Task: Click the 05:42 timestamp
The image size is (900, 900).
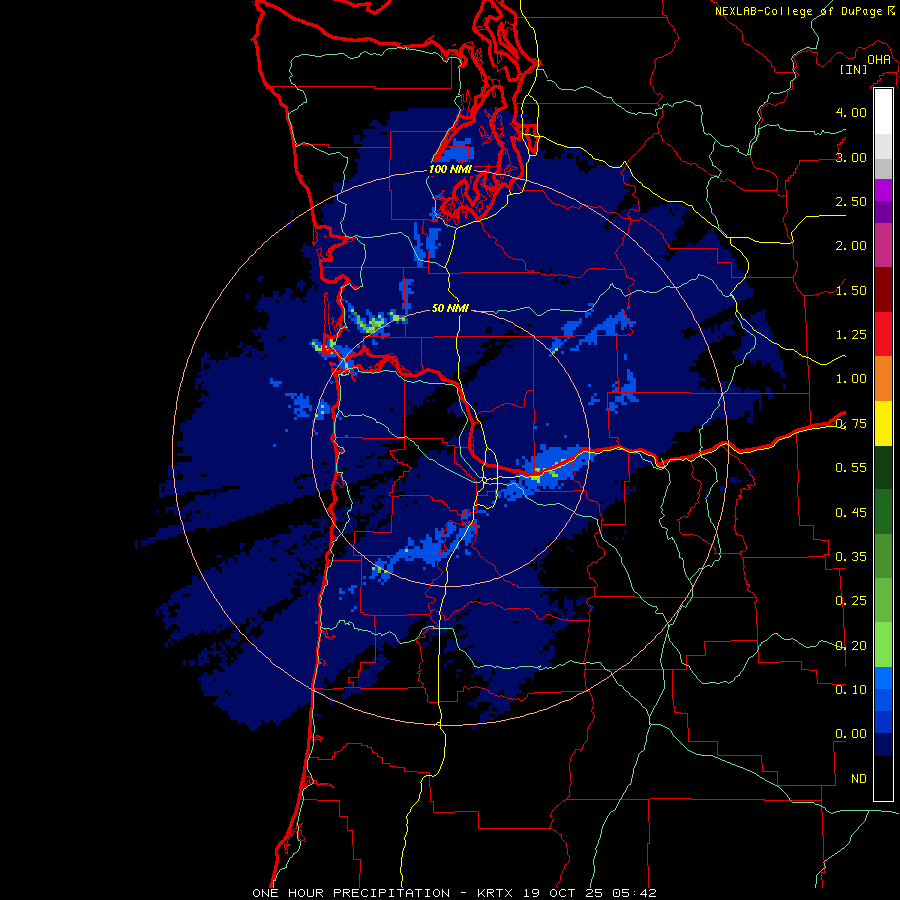Action: pos(634,893)
